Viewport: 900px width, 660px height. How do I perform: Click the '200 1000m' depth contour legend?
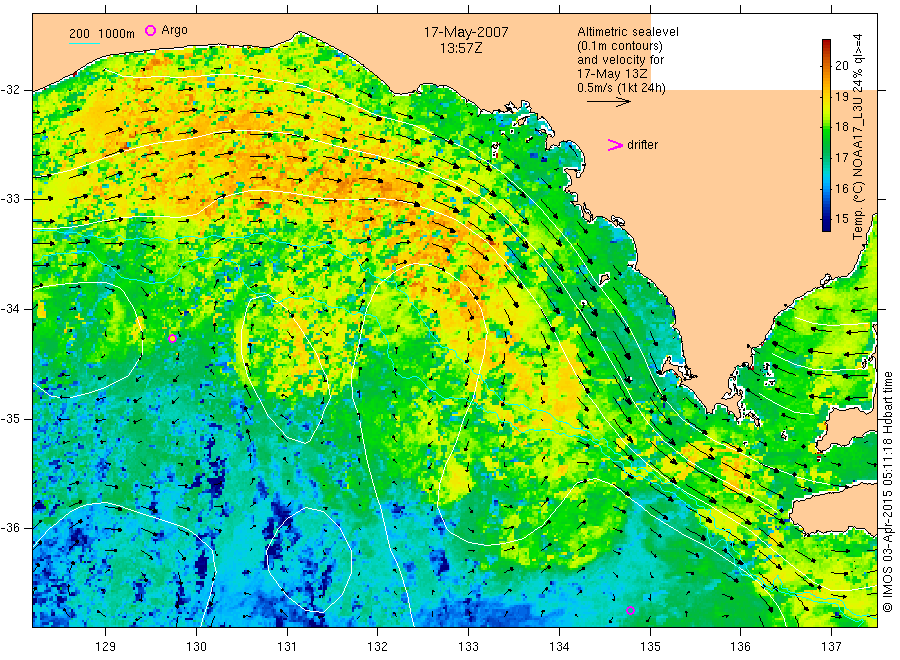(x=102, y=34)
